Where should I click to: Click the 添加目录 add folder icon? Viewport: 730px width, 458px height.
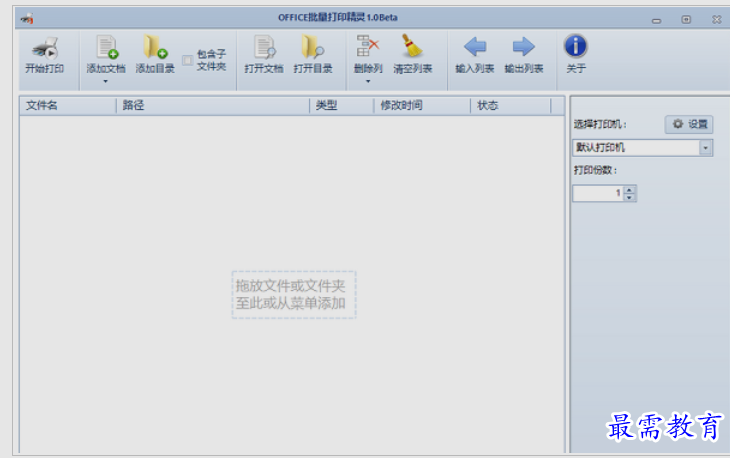pyautogui.click(x=155, y=47)
